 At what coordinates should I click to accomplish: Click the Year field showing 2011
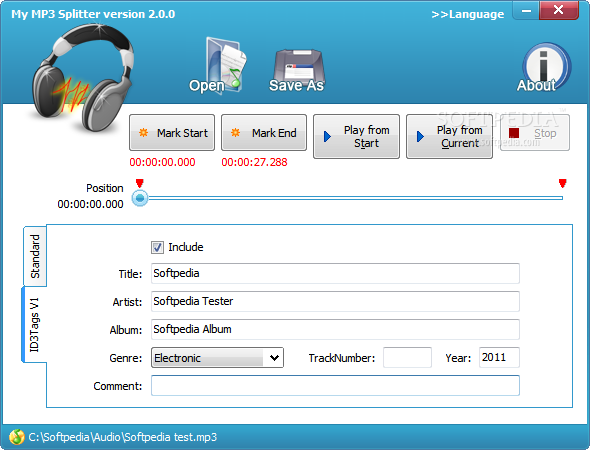point(499,357)
